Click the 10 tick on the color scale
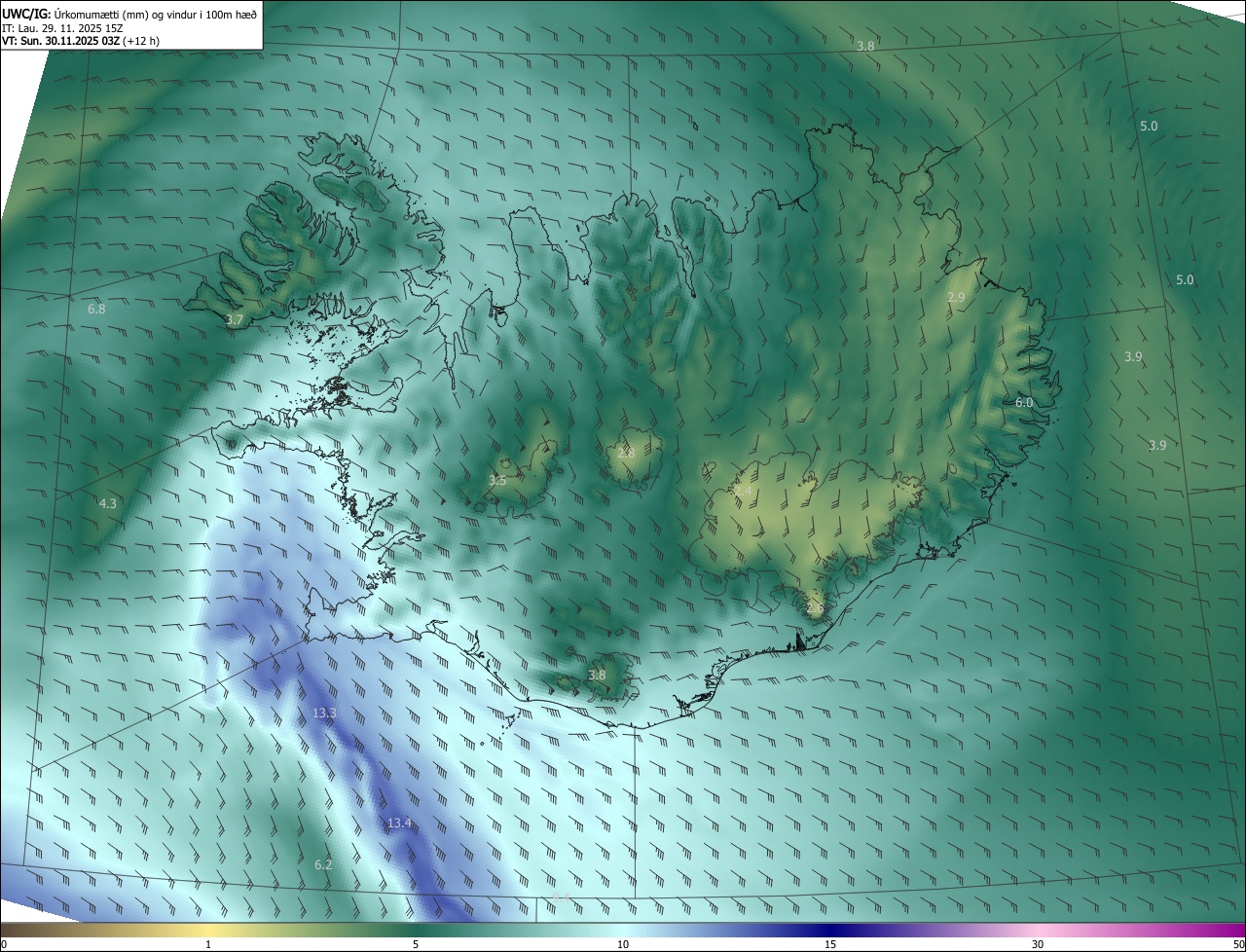The image size is (1246, 952). coord(623,944)
